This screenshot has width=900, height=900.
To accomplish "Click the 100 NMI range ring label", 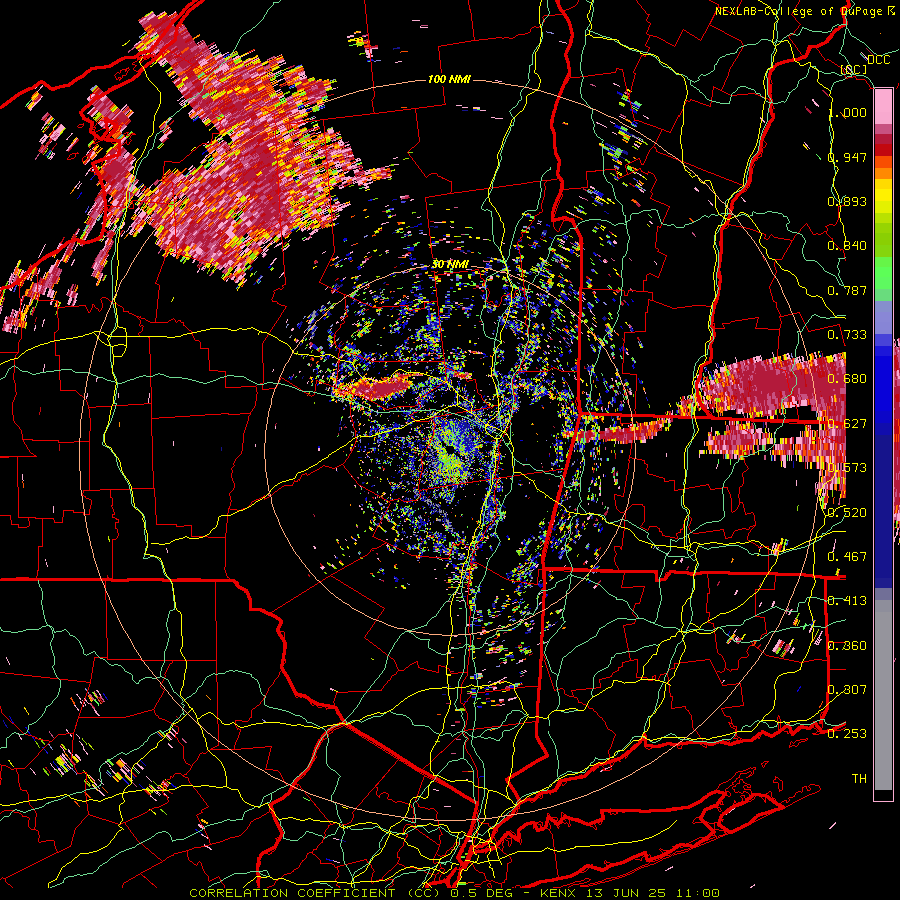I will pos(449,79).
